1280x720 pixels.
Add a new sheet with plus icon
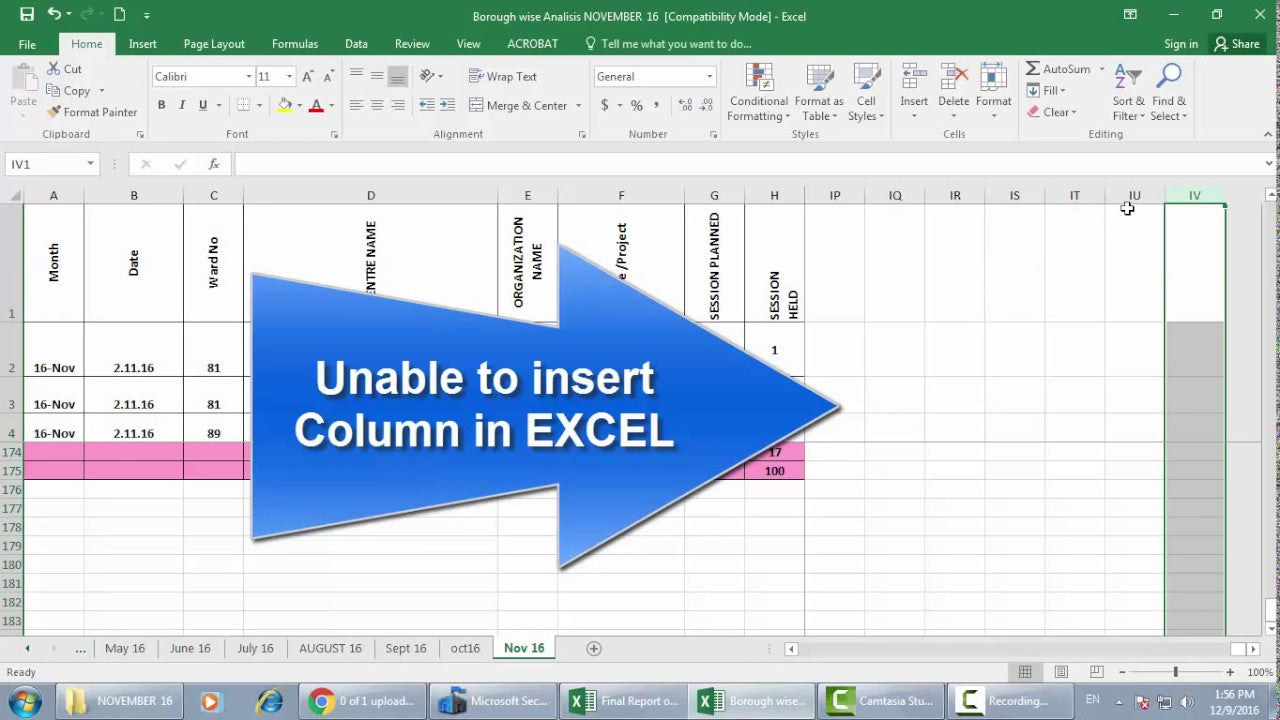click(593, 648)
